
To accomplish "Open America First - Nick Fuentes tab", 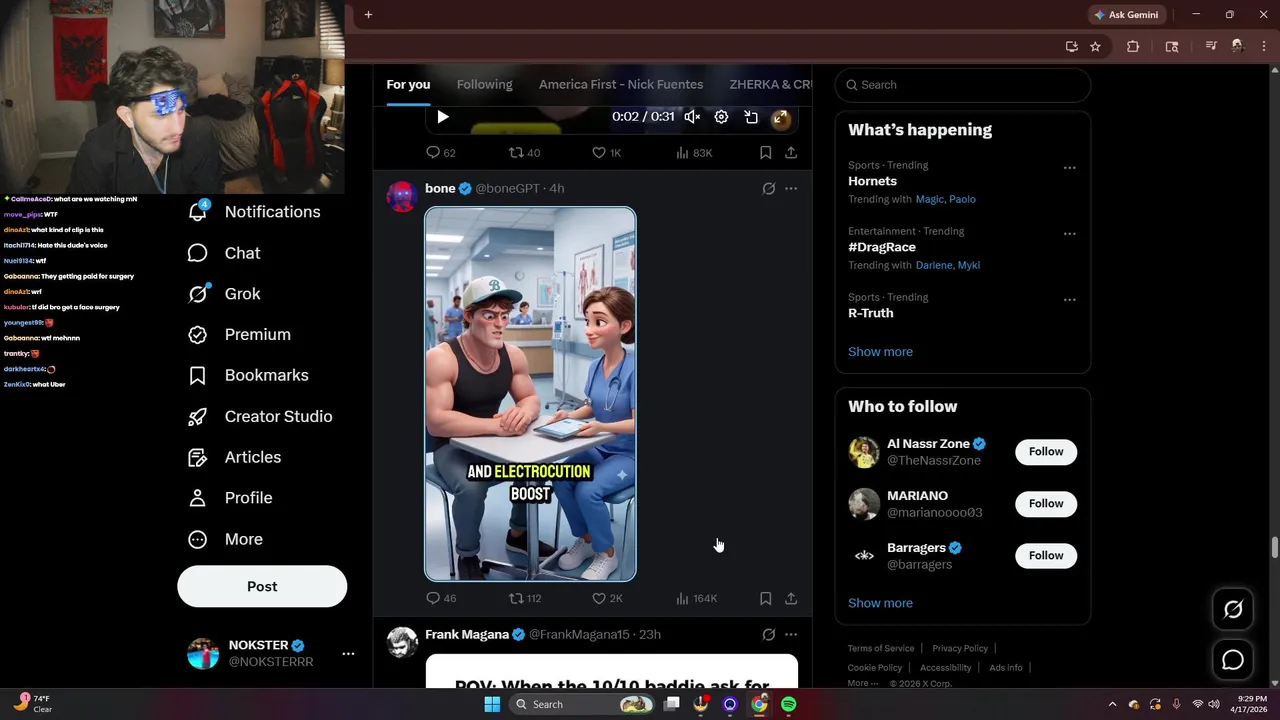I will (x=621, y=84).
